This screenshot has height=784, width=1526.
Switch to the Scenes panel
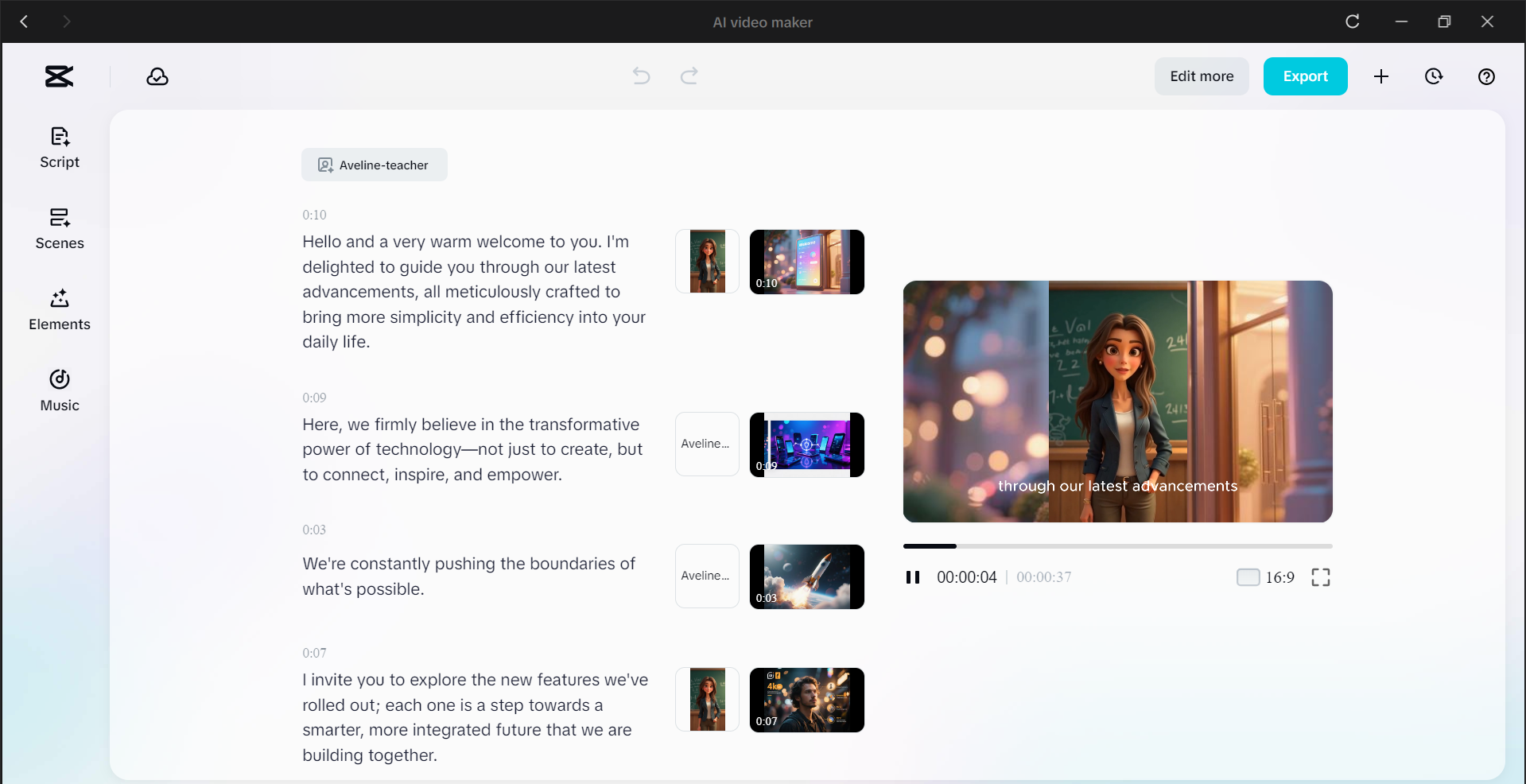click(x=59, y=229)
